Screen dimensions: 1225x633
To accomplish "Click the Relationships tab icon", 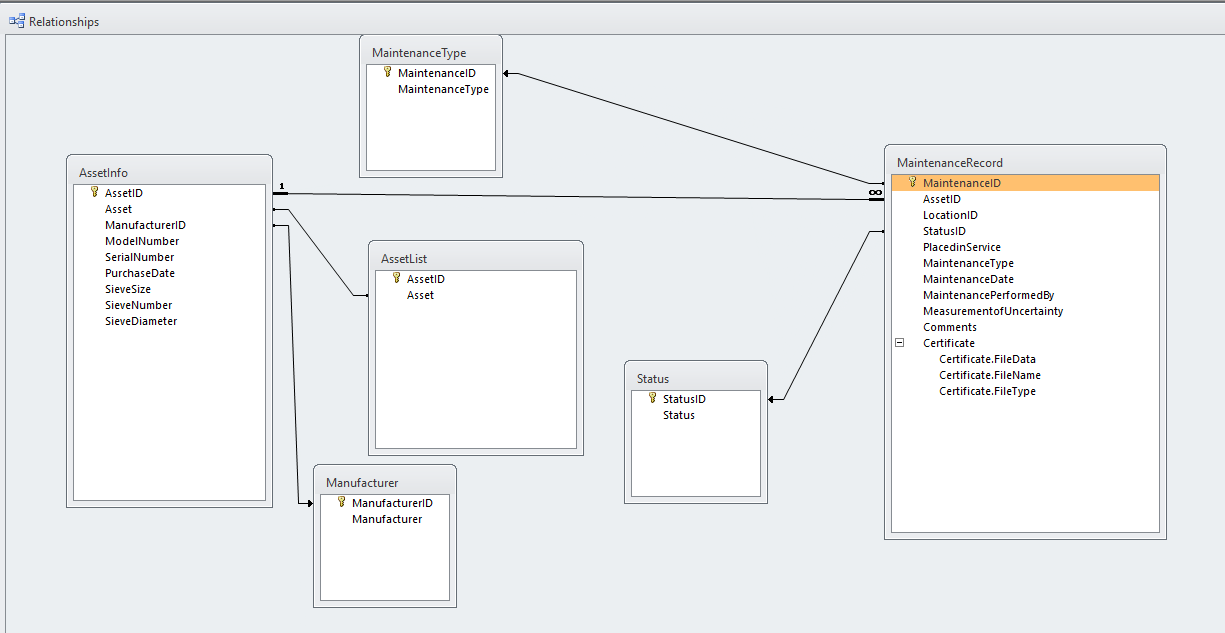I will (17, 21).
